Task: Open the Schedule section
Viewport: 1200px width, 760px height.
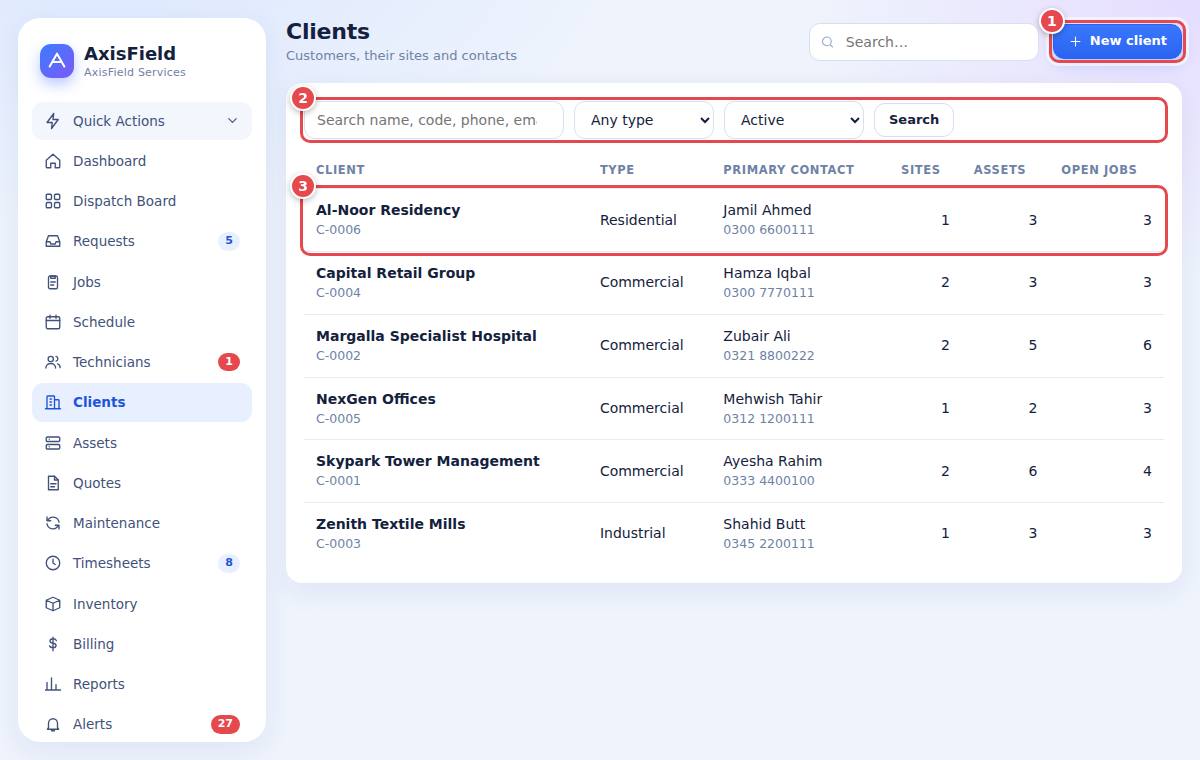Action: (142, 322)
